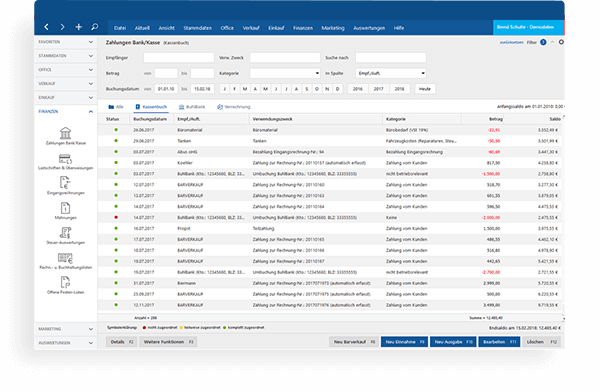Open the Kategorie dropdown
The height and width of the screenshot is (392, 600).
pos(285,73)
